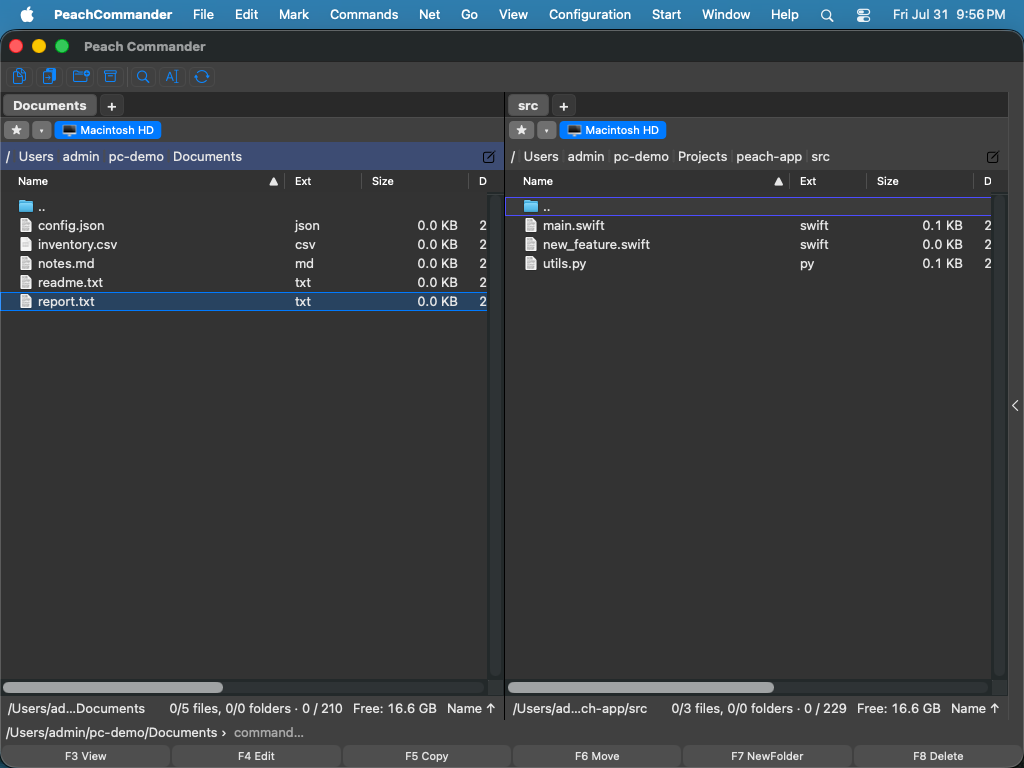Click the copy files toolbar icon

20,76
